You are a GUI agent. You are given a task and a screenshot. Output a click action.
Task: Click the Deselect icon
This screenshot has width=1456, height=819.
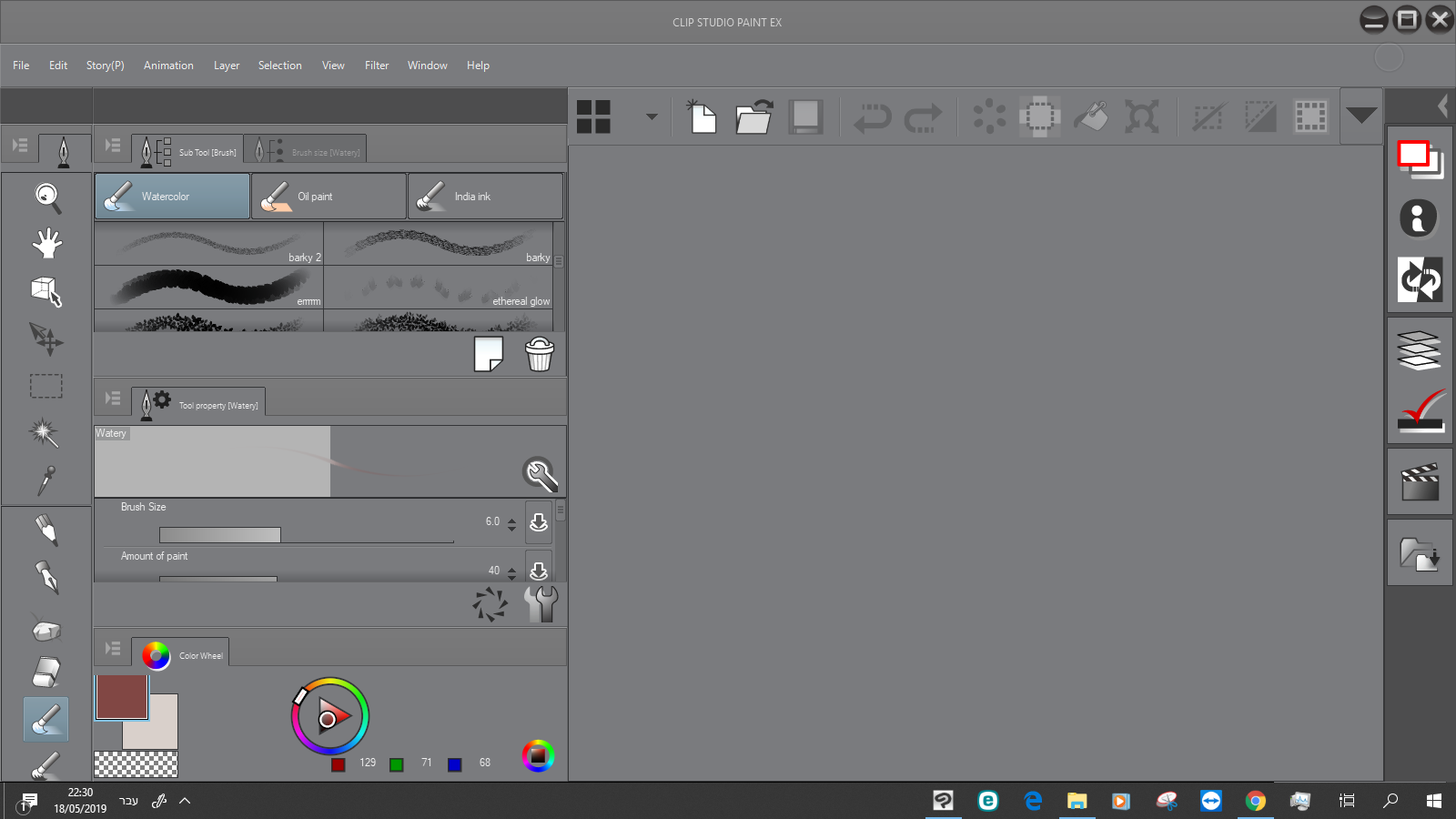[x=1208, y=116]
